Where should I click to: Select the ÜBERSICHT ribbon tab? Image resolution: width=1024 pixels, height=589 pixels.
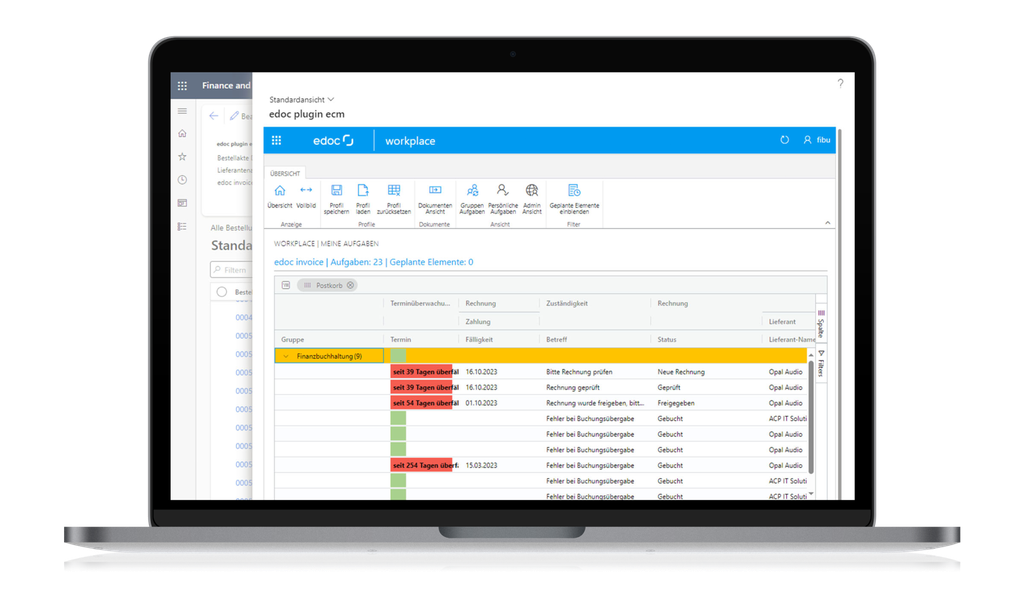coord(285,173)
